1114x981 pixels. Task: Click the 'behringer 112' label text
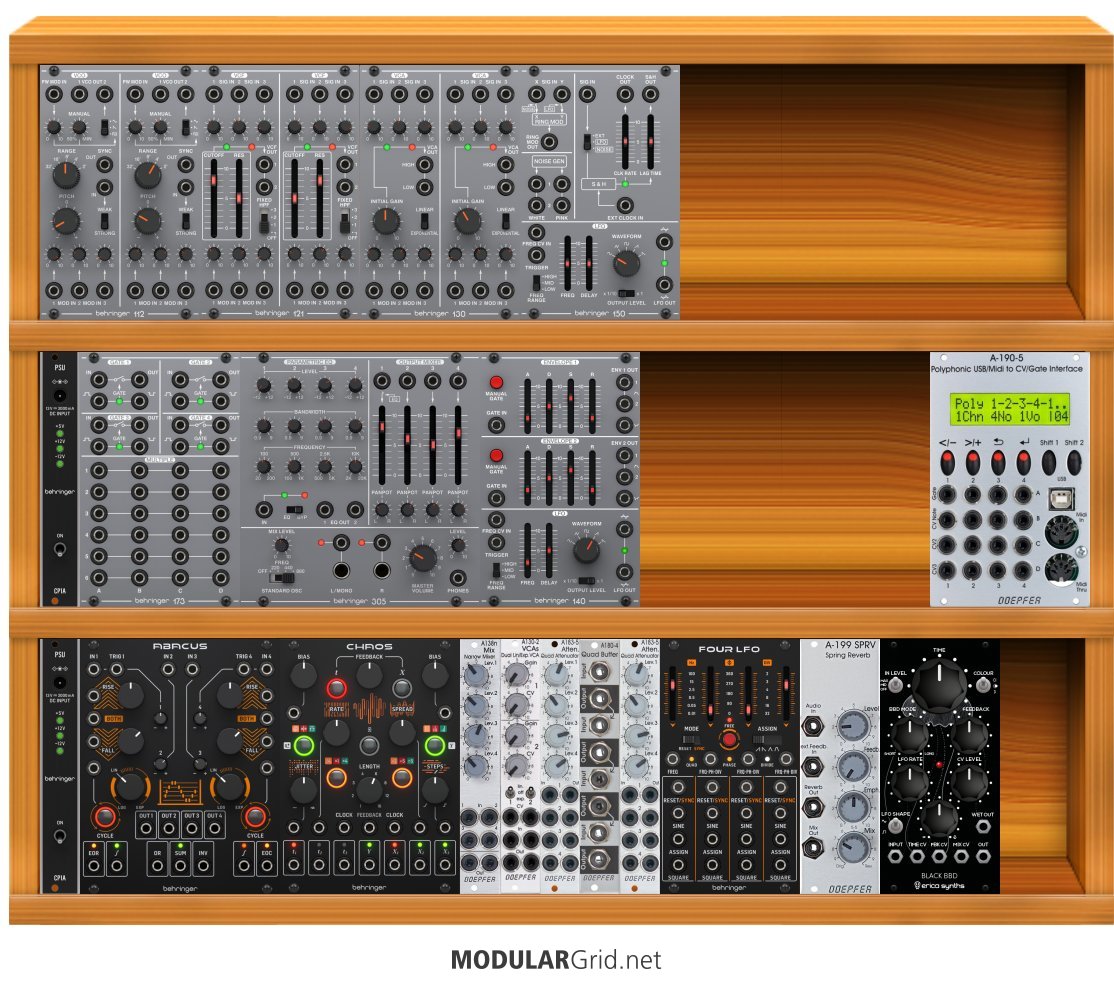tap(119, 313)
